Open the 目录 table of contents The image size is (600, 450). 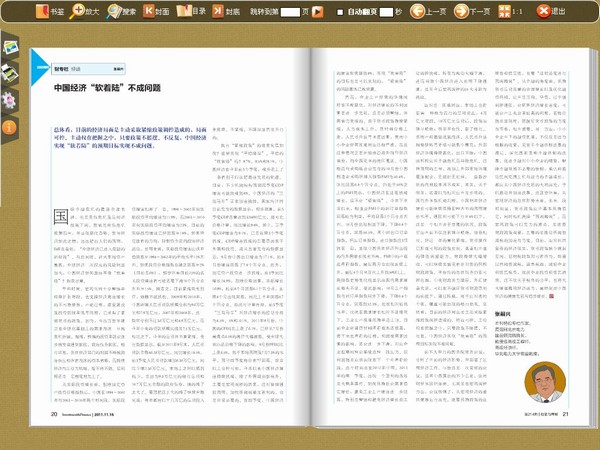[191, 11]
